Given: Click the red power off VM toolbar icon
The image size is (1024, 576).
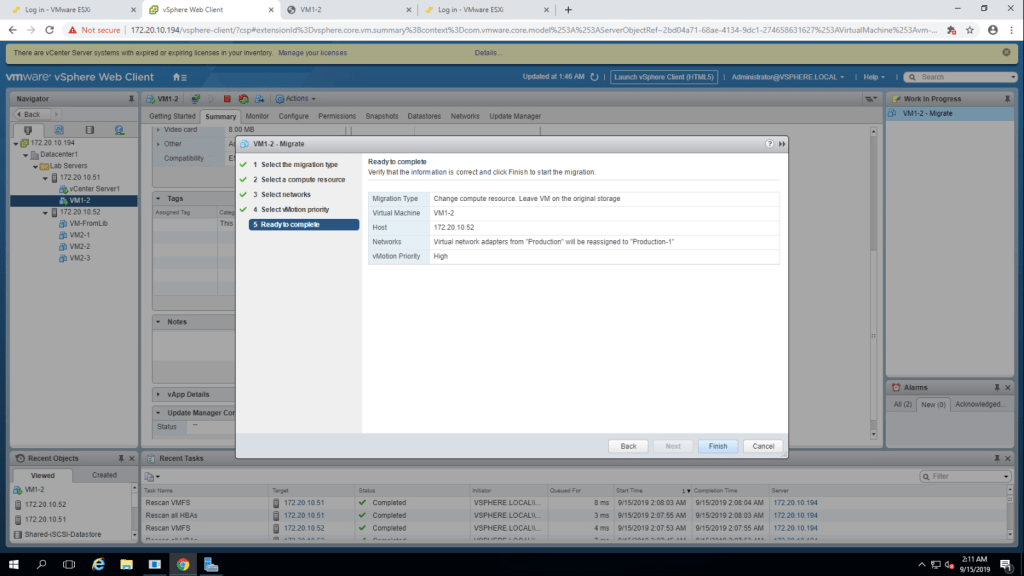Looking at the screenshot, I should (227, 99).
